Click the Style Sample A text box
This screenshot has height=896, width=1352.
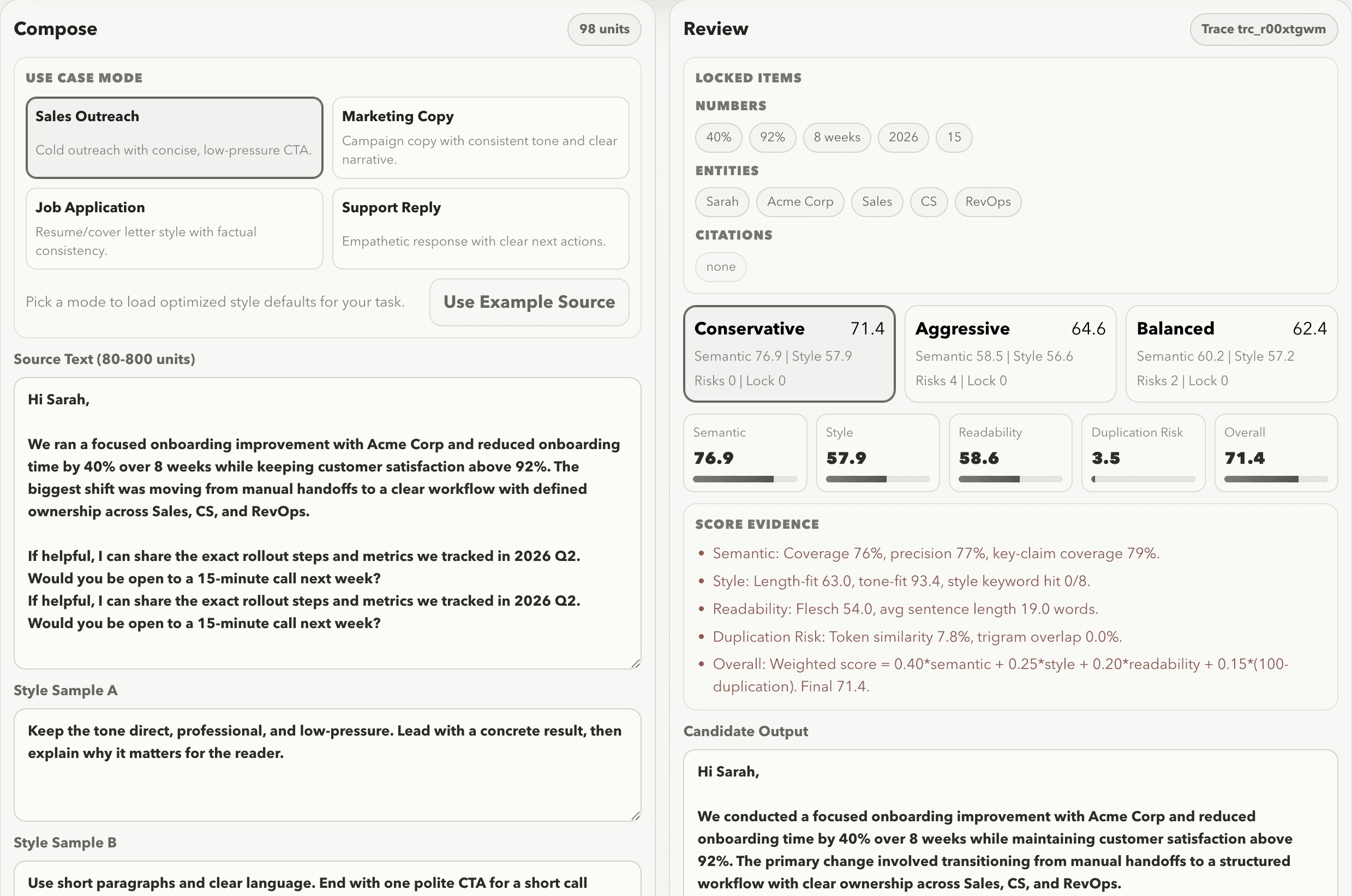(x=327, y=764)
